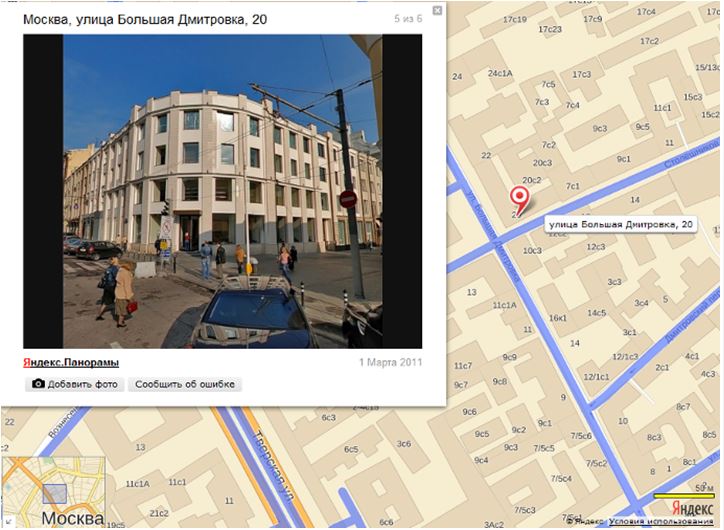This screenshot has height=530, width=724.
Task: Click the 1 Марта 2011 photo date
Action: (x=390, y=362)
